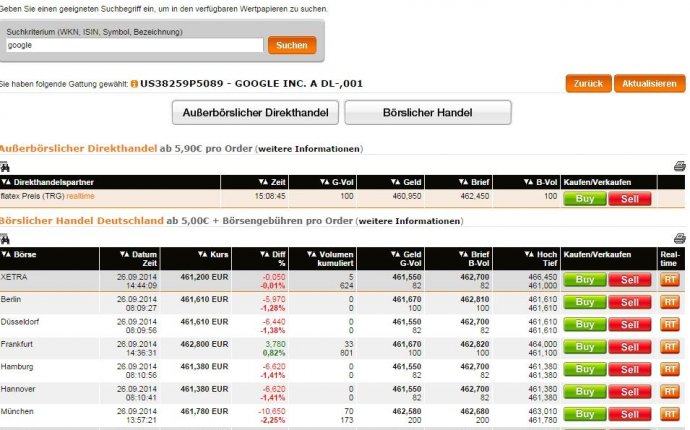Select the Frankfurt exchange name
The image size is (690, 430).
tap(17, 344)
